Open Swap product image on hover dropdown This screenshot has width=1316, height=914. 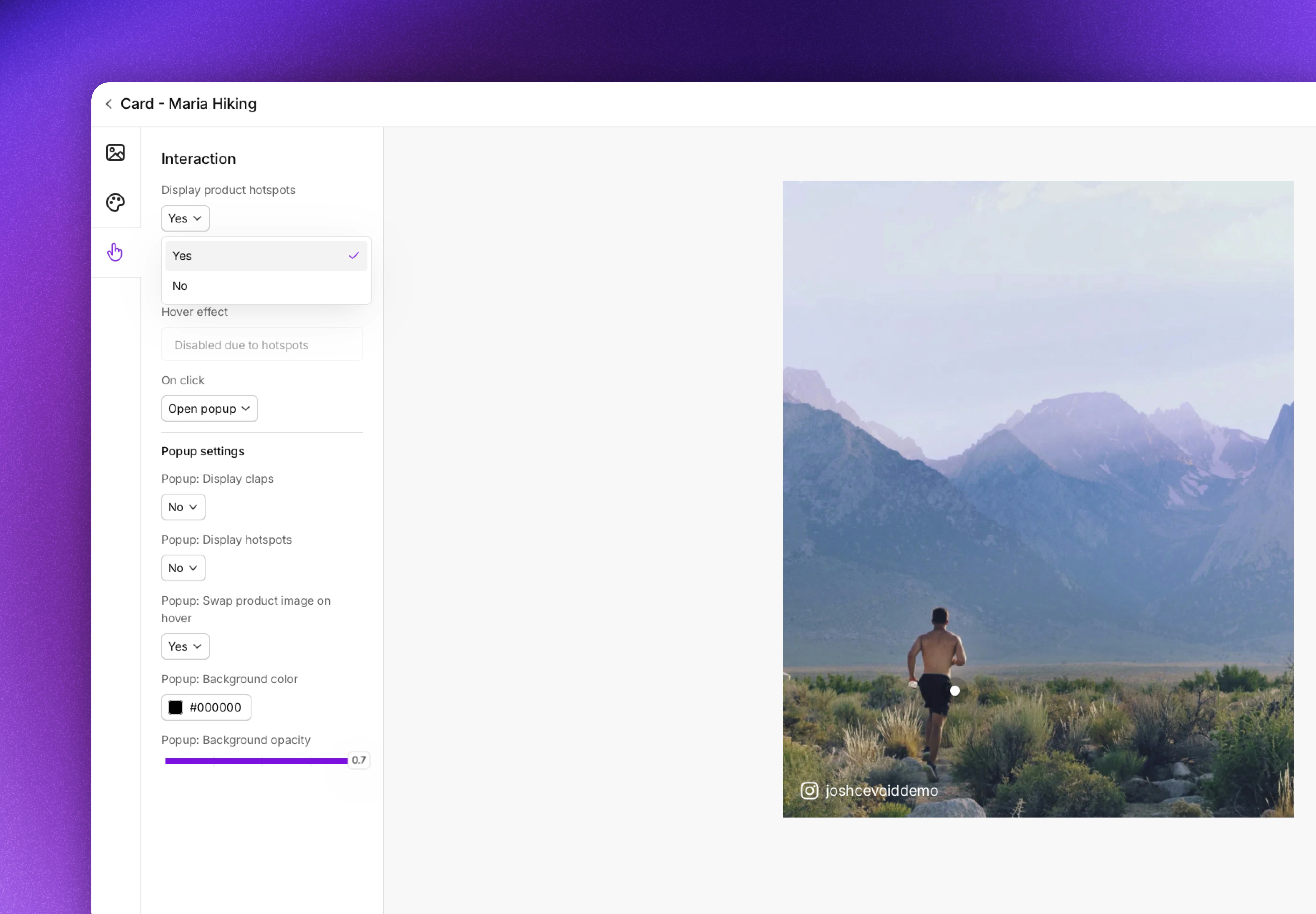(185, 647)
